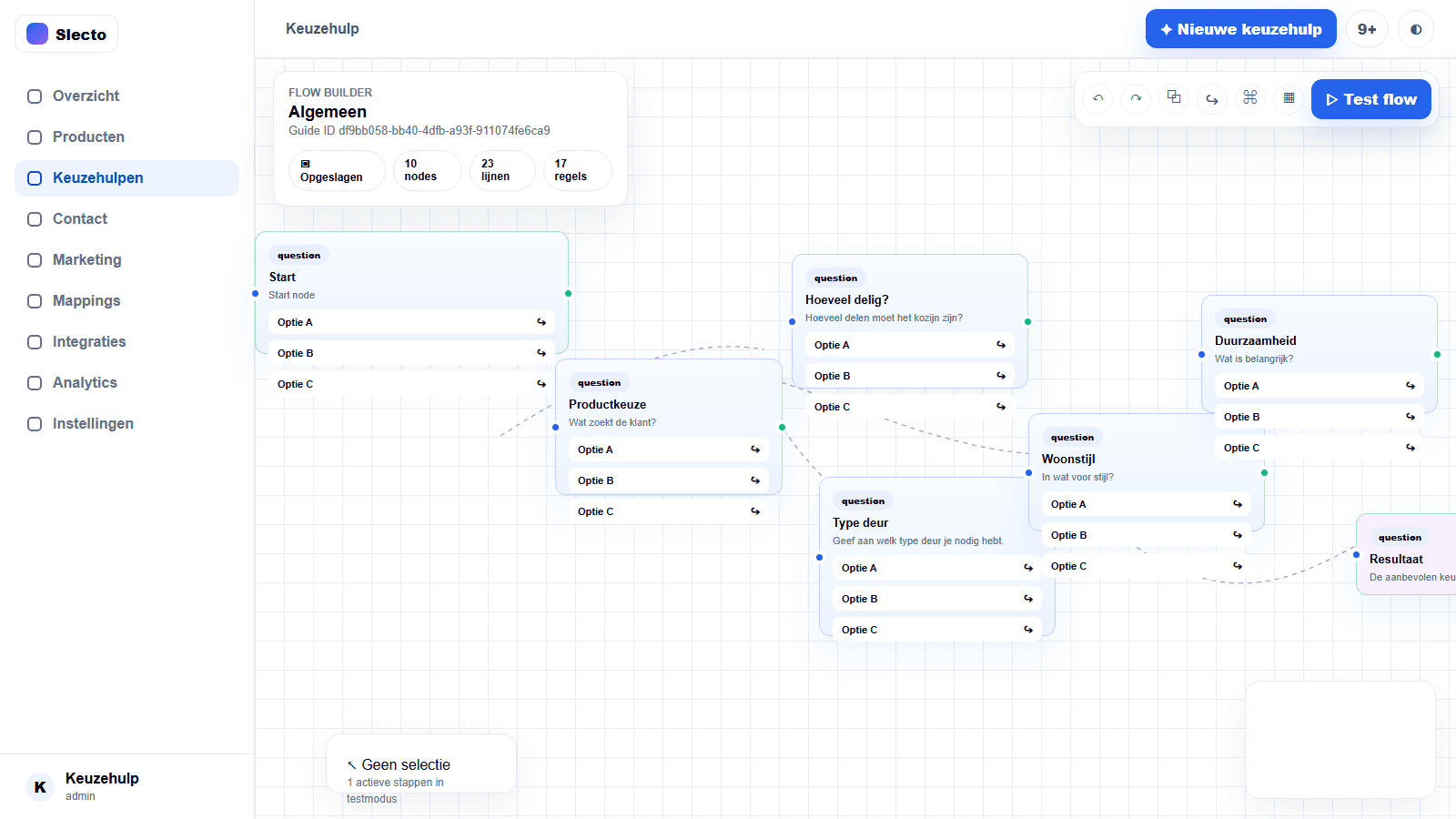Click the blue input port of Resultaat node
Image resolution: width=1456 pixels, height=819 pixels.
1356,554
